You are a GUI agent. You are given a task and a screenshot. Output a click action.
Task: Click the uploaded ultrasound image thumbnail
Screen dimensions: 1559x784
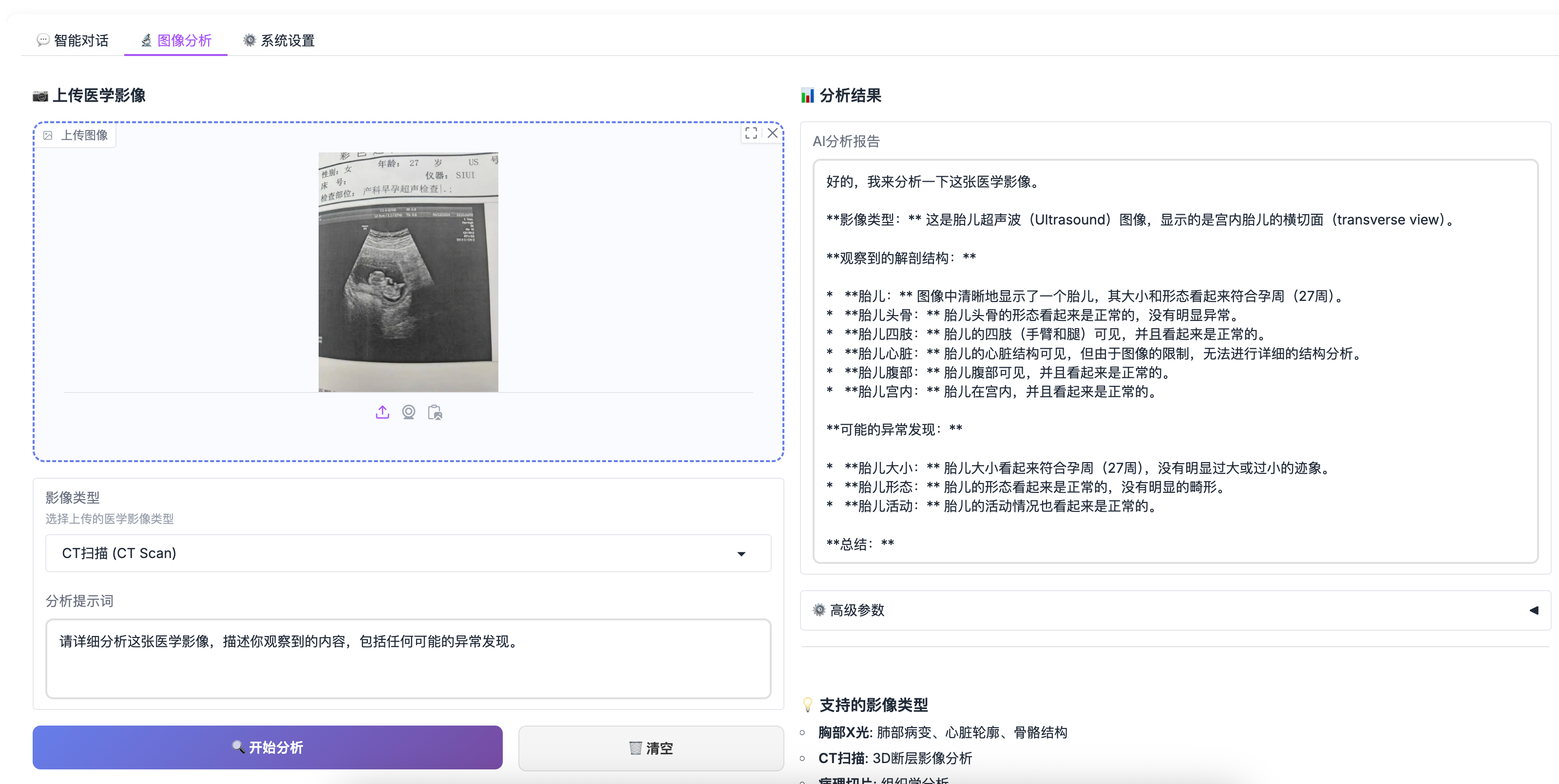pyautogui.click(x=408, y=272)
